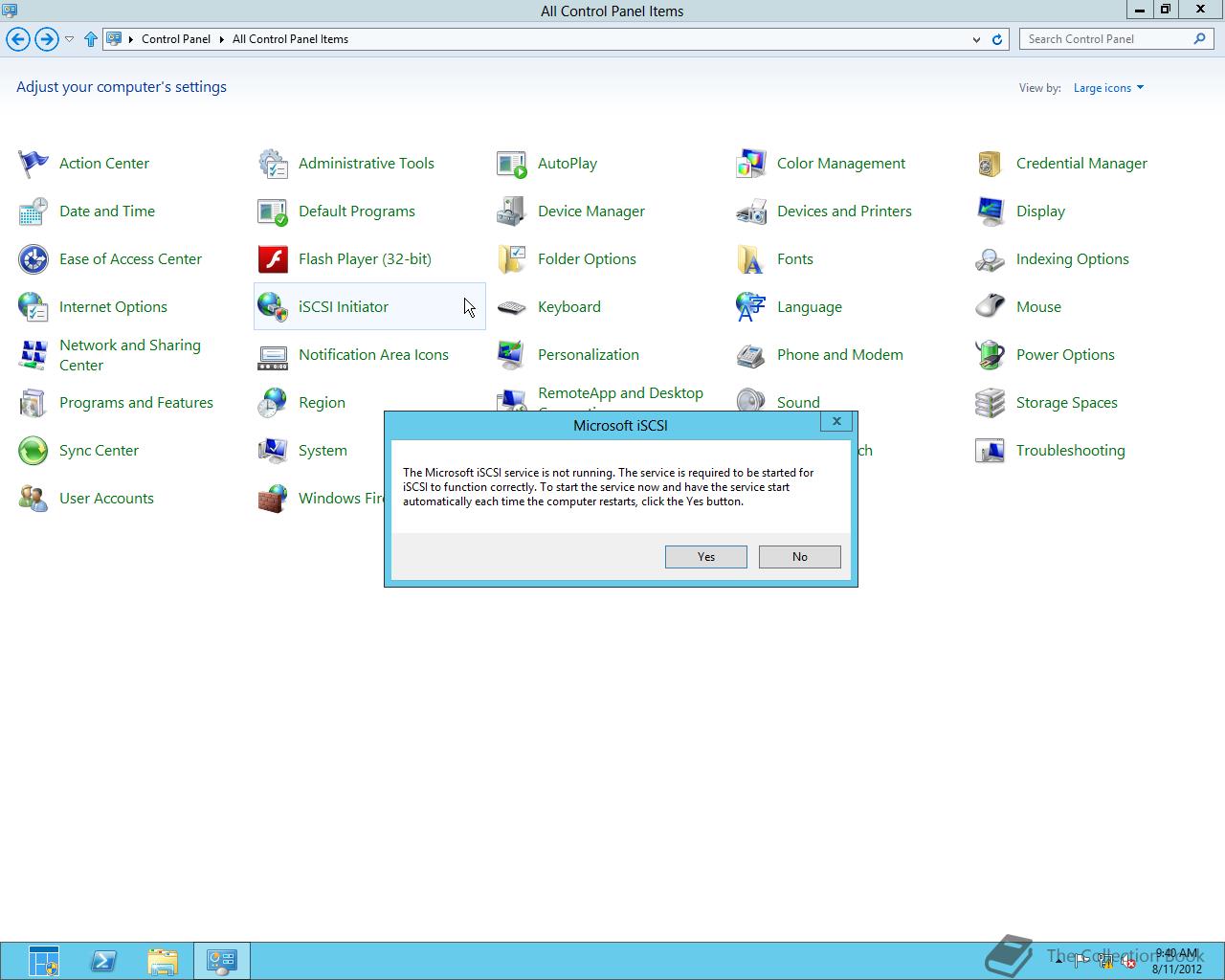Open recent locations dropdown arrow
1225x980 pixels.
pos(69,39)
